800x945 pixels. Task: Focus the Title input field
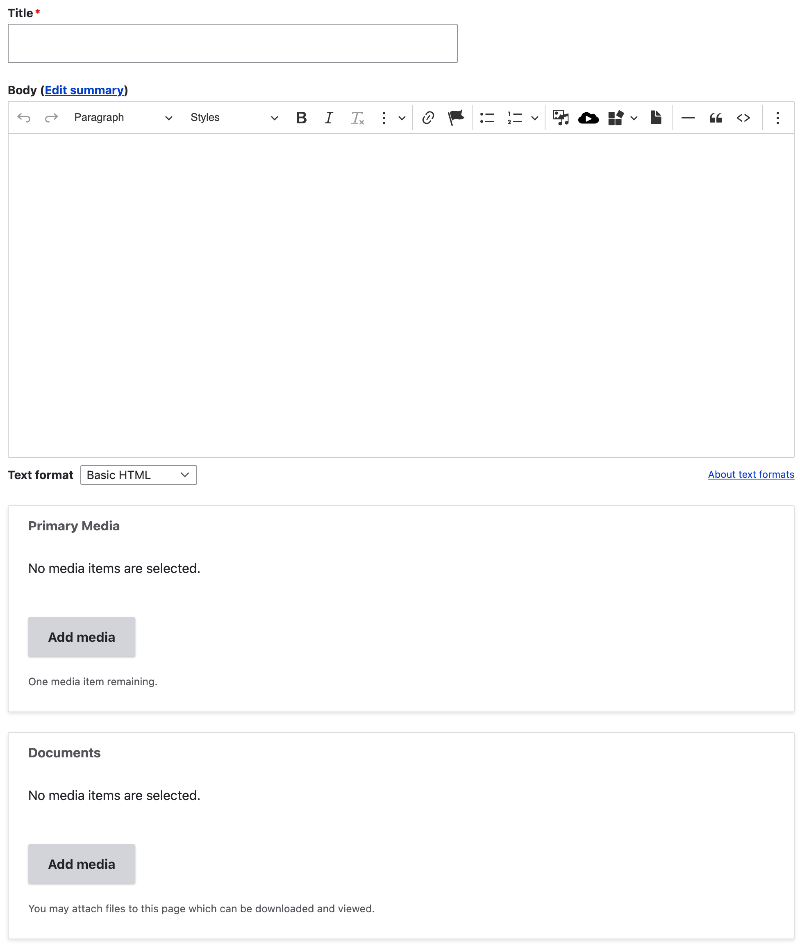point(232,44)
